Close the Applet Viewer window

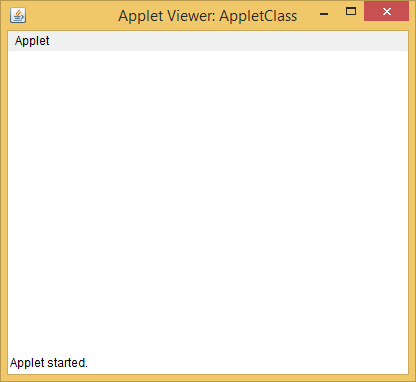[387, 12]
